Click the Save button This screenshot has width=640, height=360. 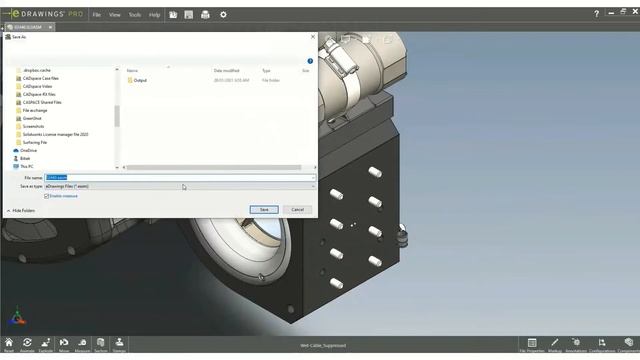pos(264,209)
